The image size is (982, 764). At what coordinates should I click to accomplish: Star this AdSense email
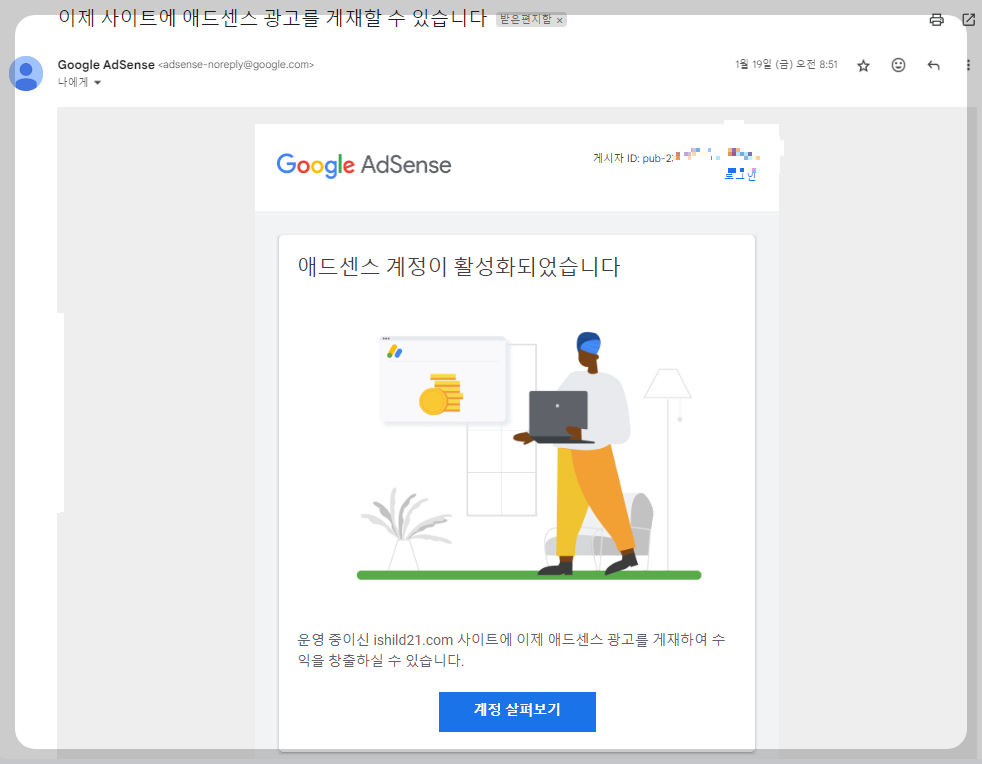click(x=864, y=65)
